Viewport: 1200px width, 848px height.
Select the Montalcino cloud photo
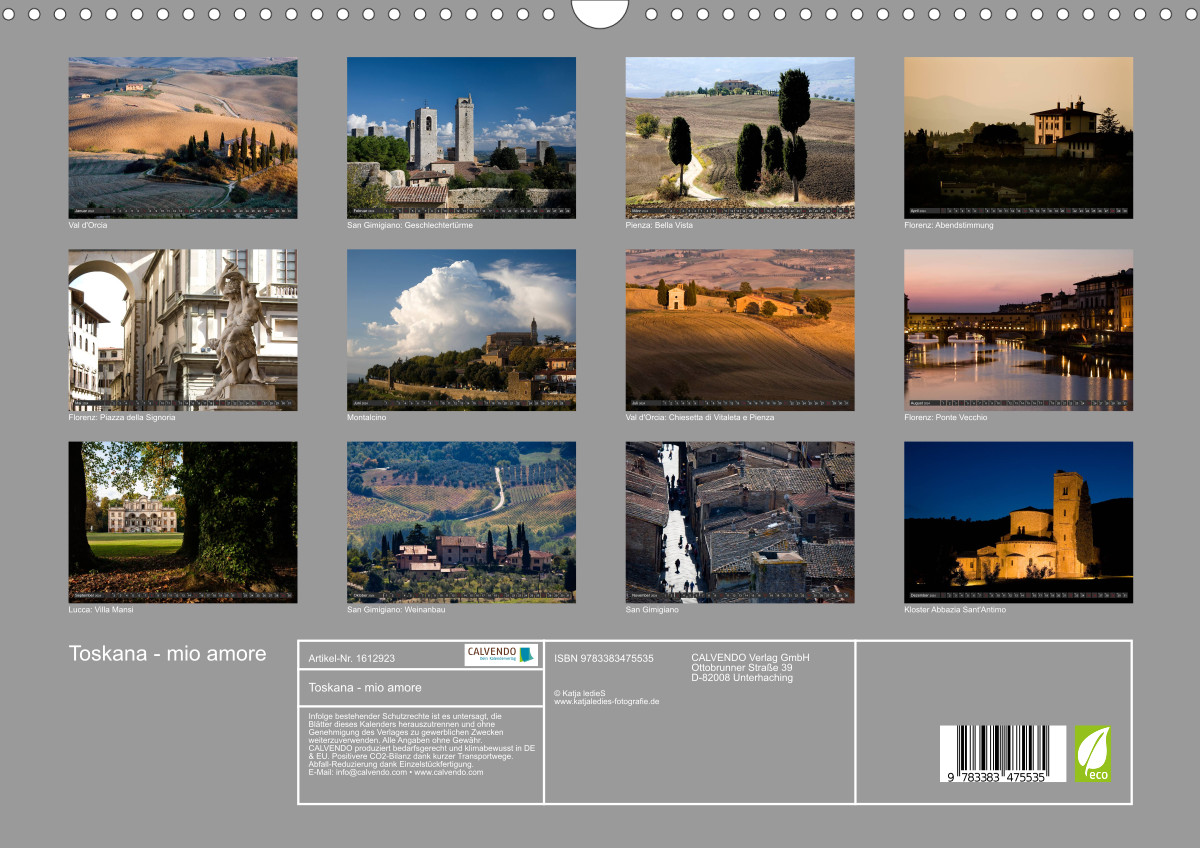461,330
